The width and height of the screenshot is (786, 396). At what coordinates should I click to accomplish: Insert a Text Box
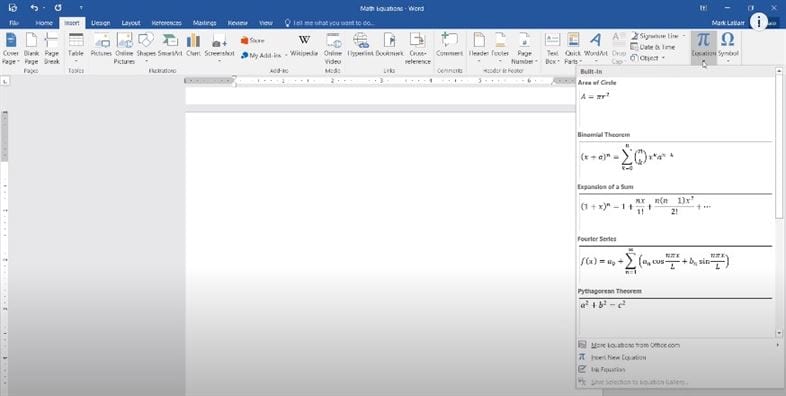pos(552,49)
